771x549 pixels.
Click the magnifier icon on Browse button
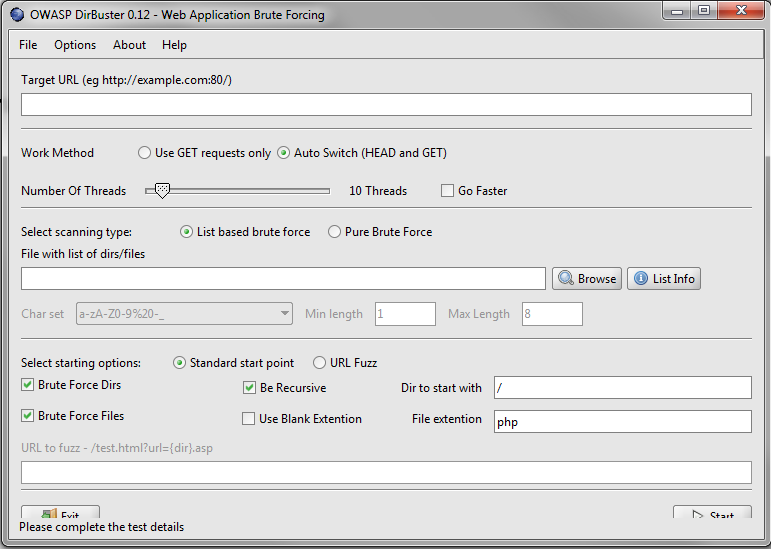[x=566, y=278]
